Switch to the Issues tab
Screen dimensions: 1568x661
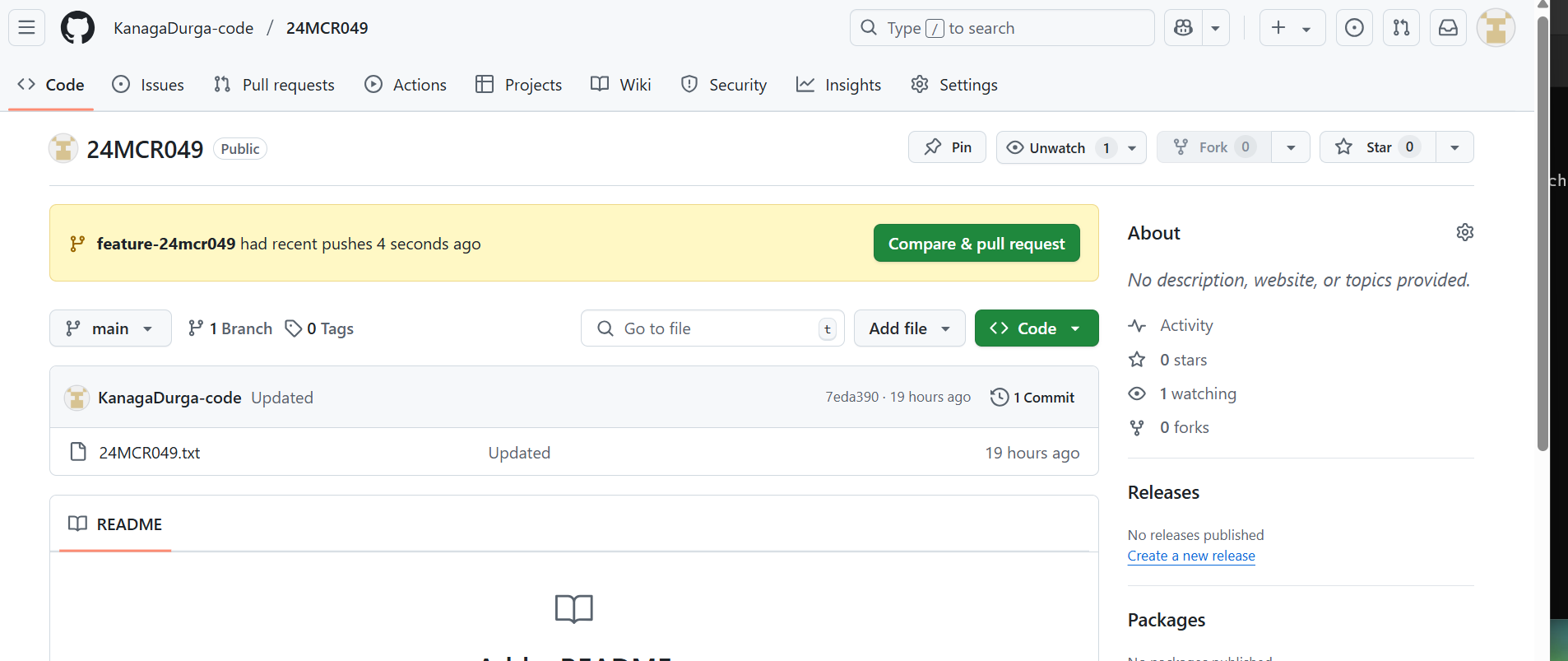pyautogui.click(x=148, y=85)
